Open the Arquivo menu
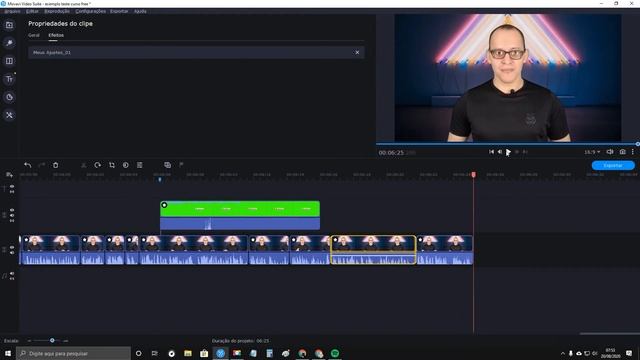This screenshot has height=360, width=640. click(12, 11)
